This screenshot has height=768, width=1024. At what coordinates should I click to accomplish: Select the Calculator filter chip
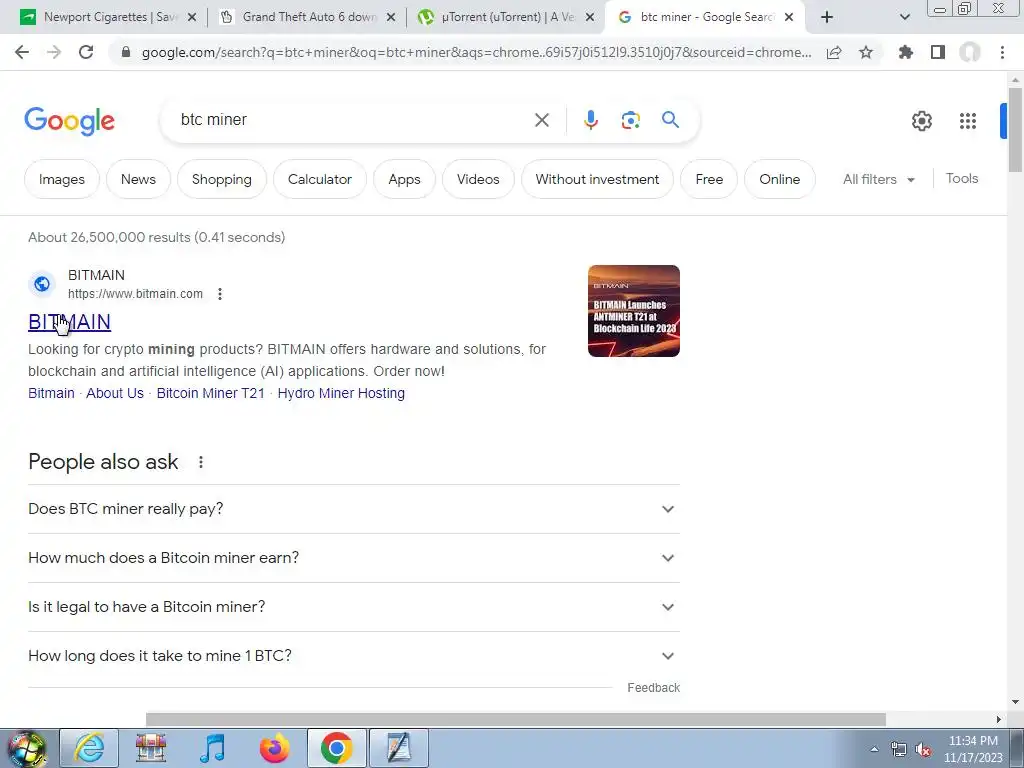(320, 179)
